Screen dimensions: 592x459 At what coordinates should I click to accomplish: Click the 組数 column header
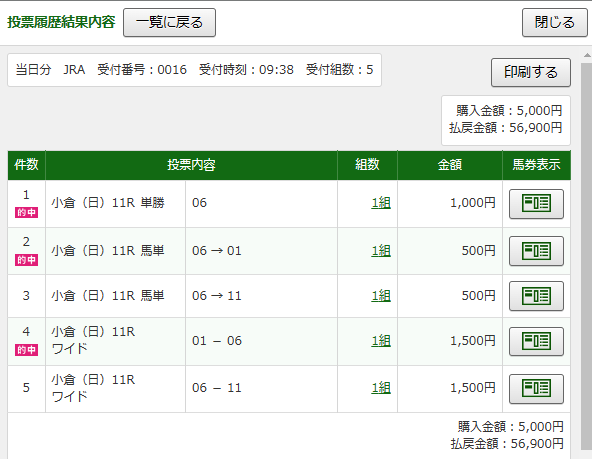367,165
